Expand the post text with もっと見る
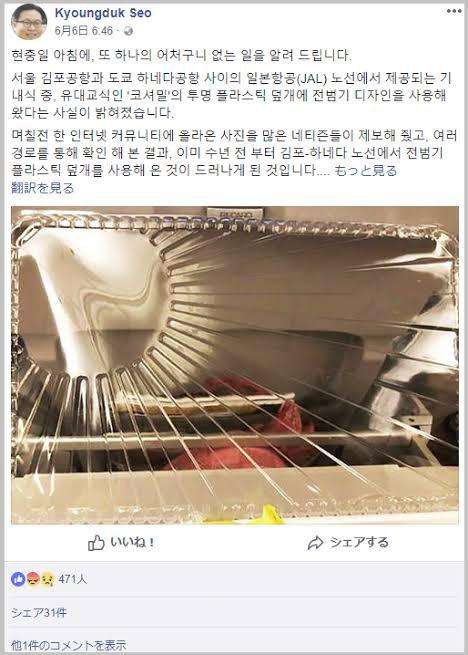This screenshot has width=468, height=655. [366, 170]
